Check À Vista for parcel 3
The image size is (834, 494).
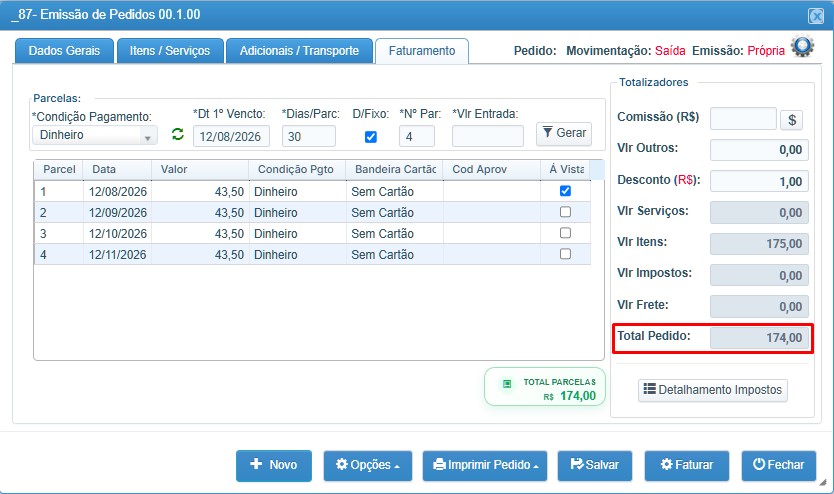pyautogui.click(x=565, y=233)
